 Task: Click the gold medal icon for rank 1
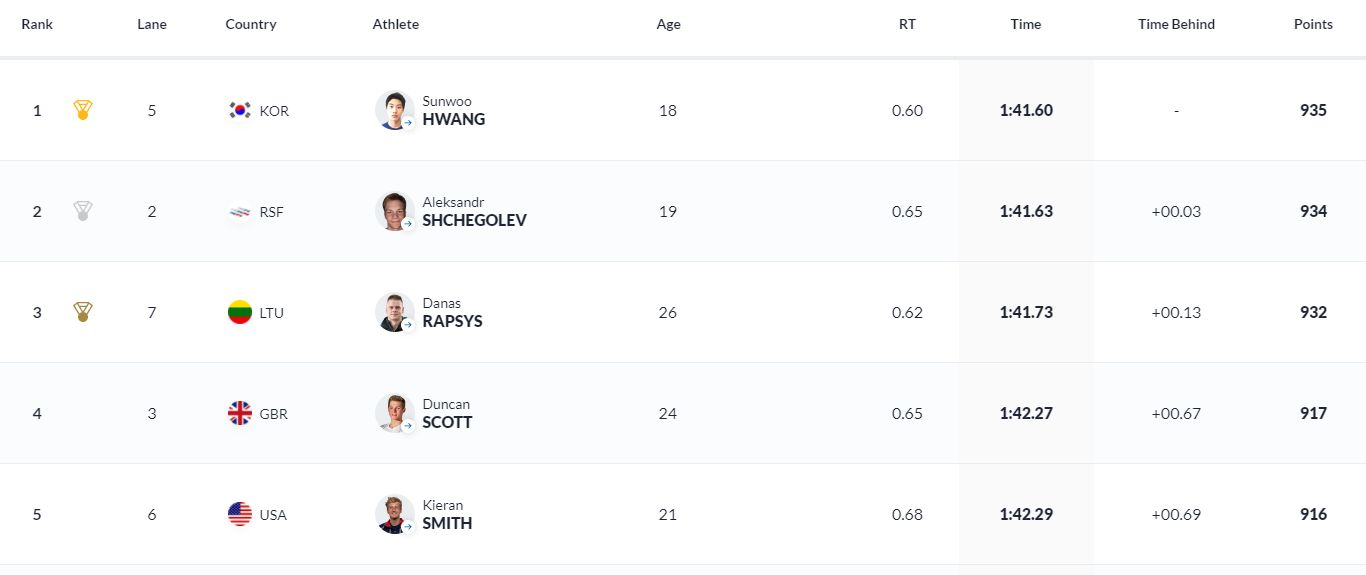click(83, 110)
